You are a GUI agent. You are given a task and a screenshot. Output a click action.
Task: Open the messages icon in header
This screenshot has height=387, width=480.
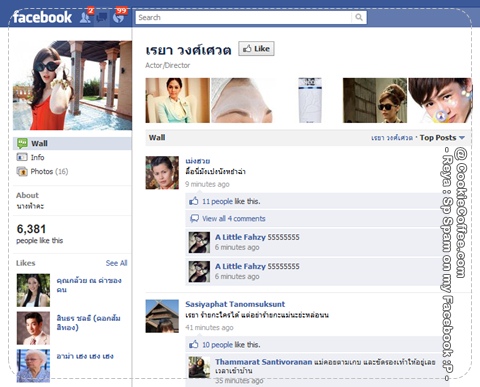coord(102,17)
